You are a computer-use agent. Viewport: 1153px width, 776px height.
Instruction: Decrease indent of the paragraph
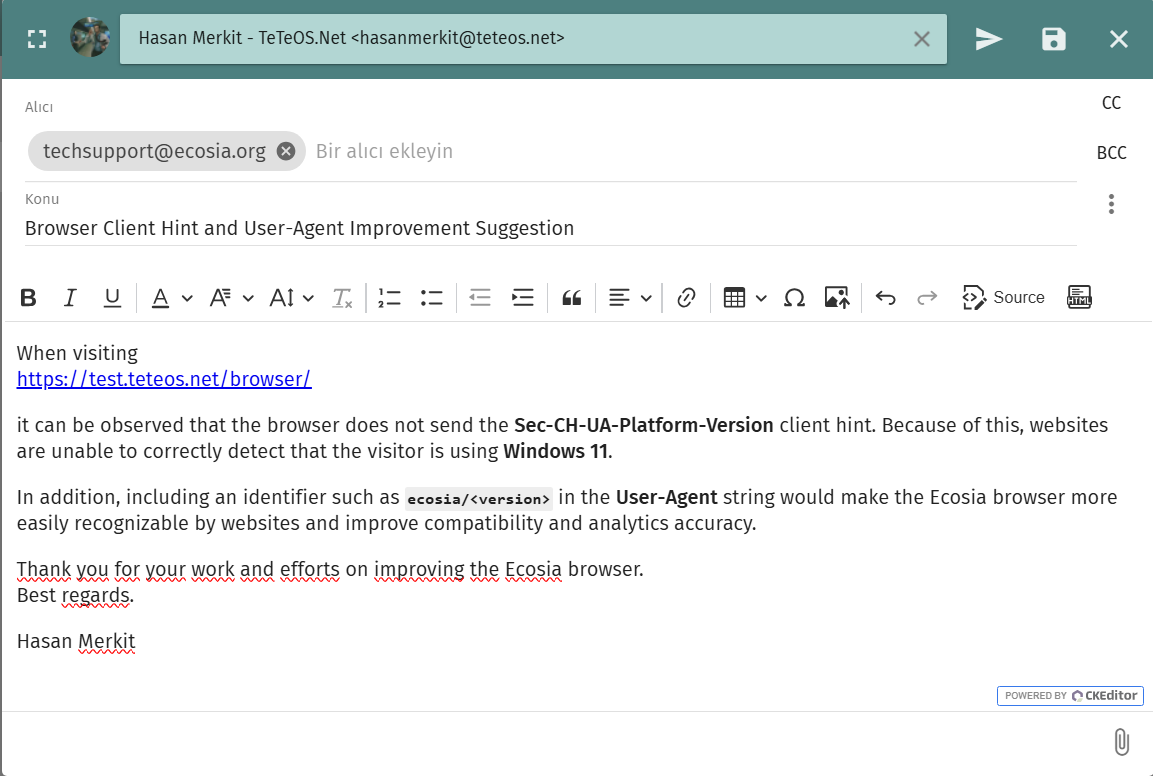pos(479,298)
